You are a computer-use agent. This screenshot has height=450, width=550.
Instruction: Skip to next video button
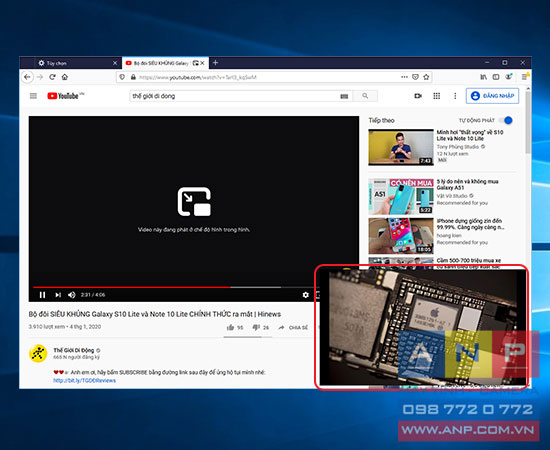point(58,295)
